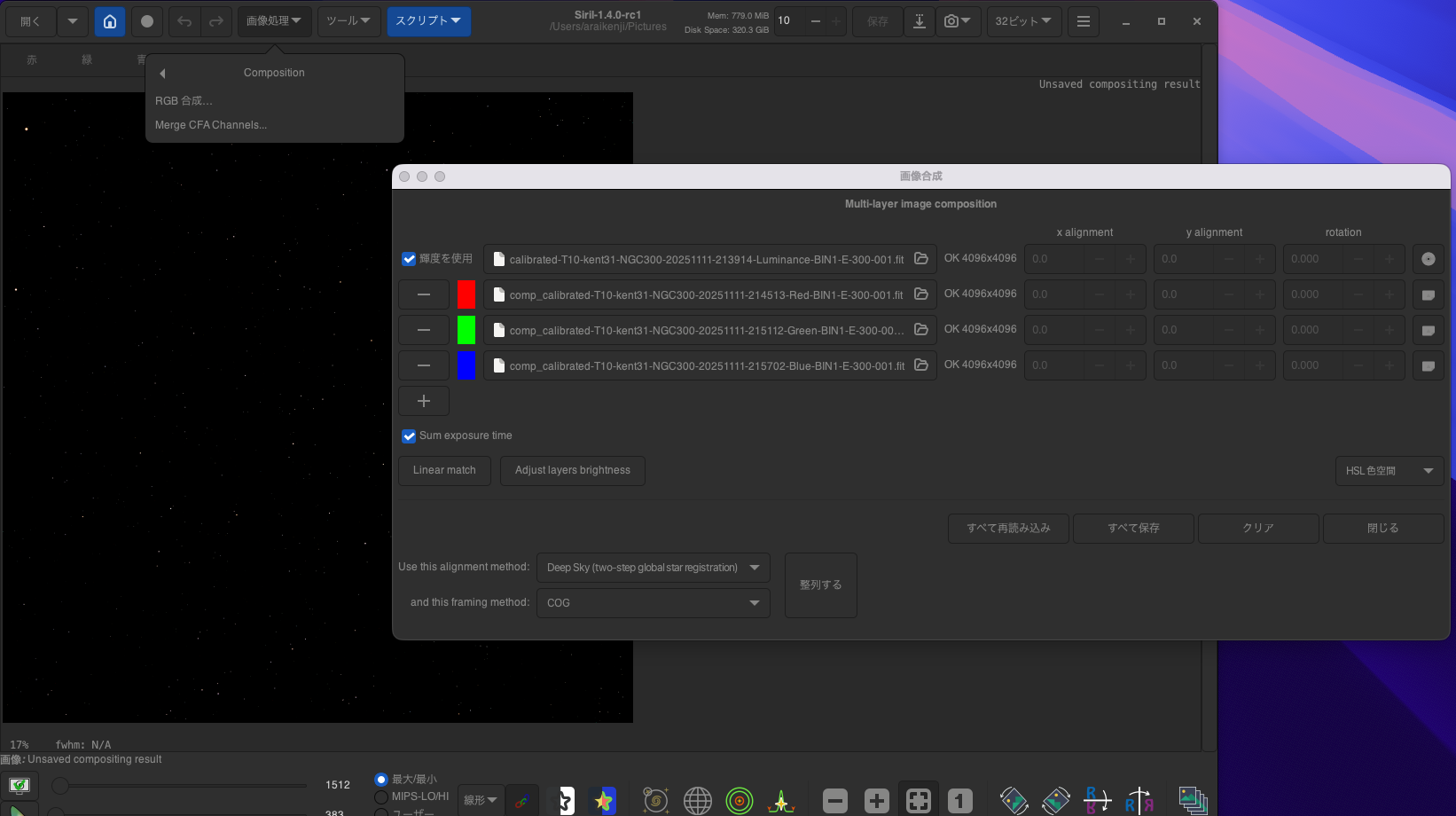Open the hamburger main menu
Image resolution: width=1456 pixels, height=816 pixels.
1083,21
